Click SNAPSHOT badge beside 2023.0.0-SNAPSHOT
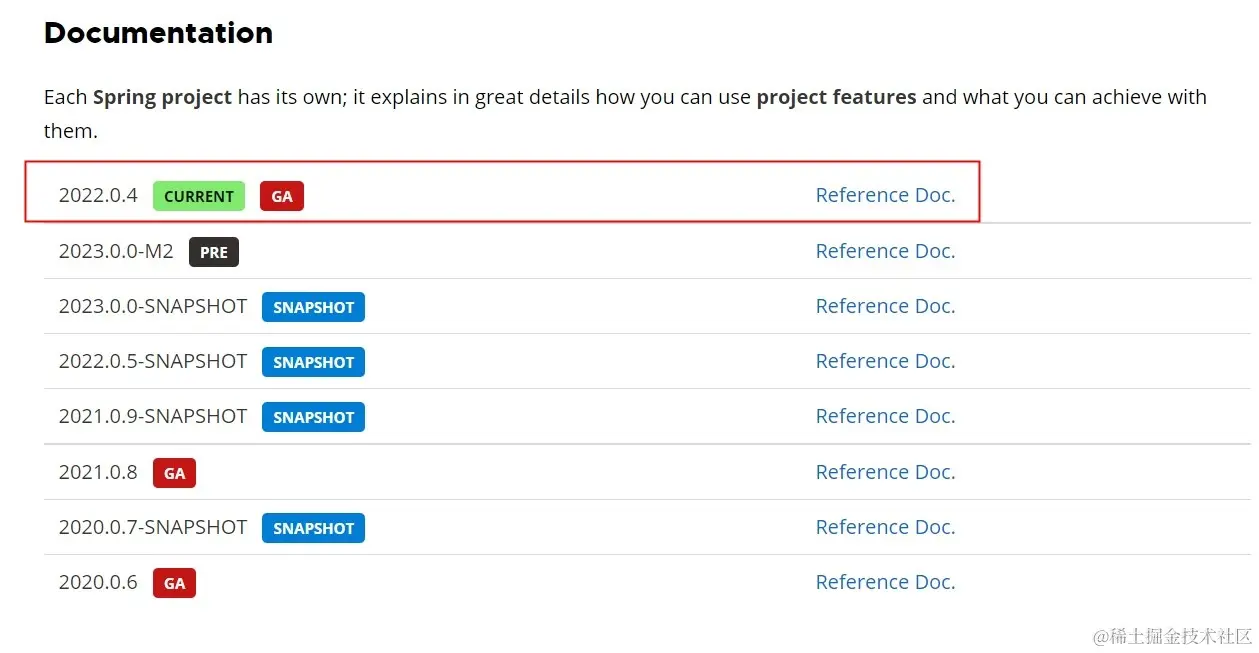 click(313, 307)
